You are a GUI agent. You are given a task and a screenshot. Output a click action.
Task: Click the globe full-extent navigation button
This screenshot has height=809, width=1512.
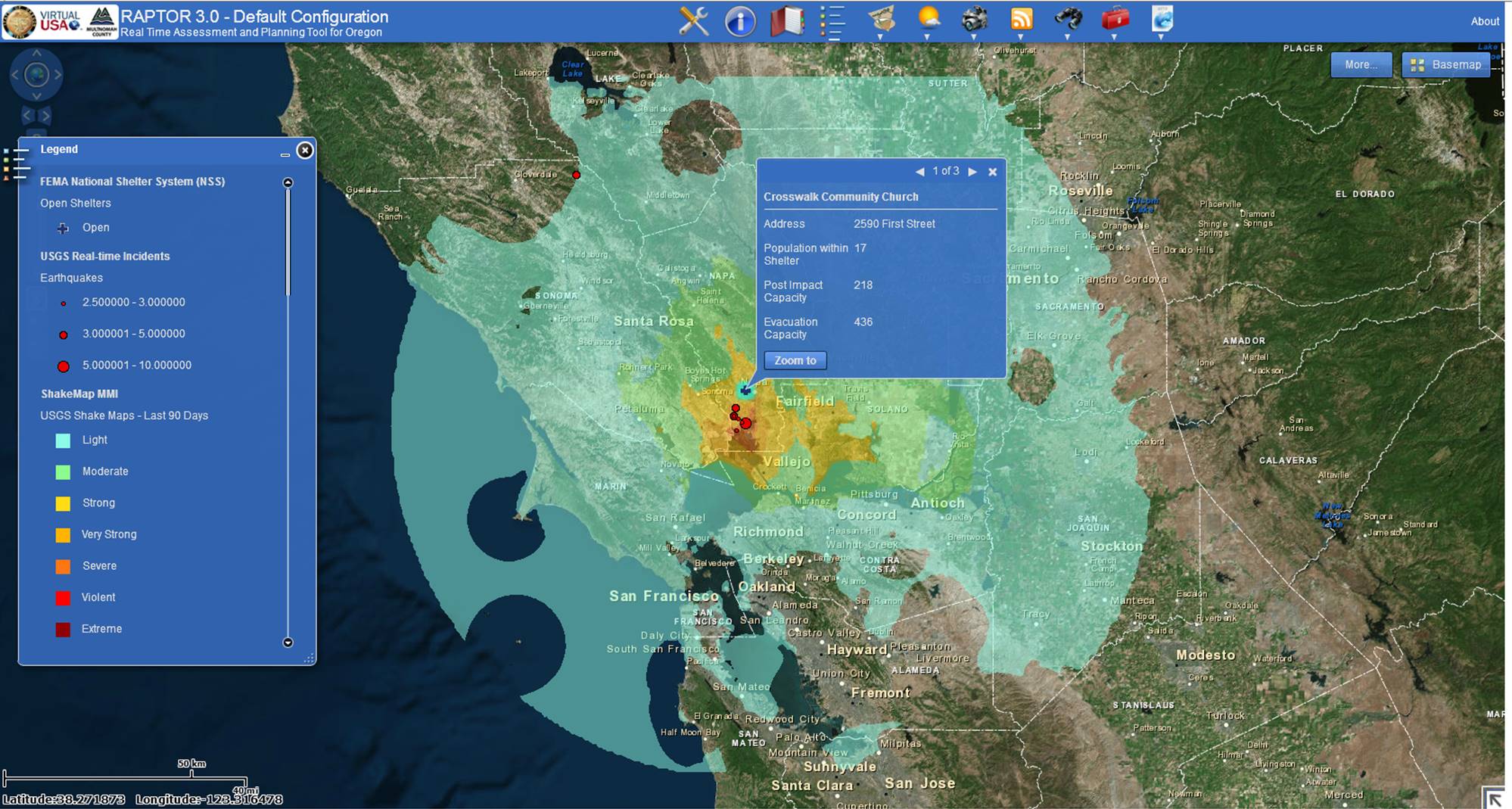click(x=36, y=75)
